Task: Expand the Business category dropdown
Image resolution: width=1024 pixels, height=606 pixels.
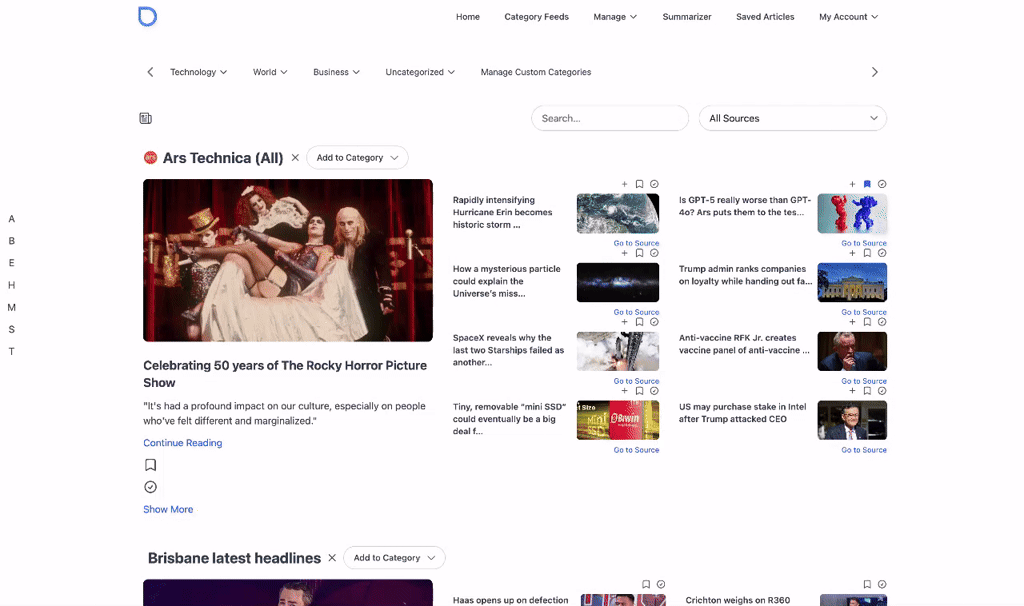Action: (336, 72)
